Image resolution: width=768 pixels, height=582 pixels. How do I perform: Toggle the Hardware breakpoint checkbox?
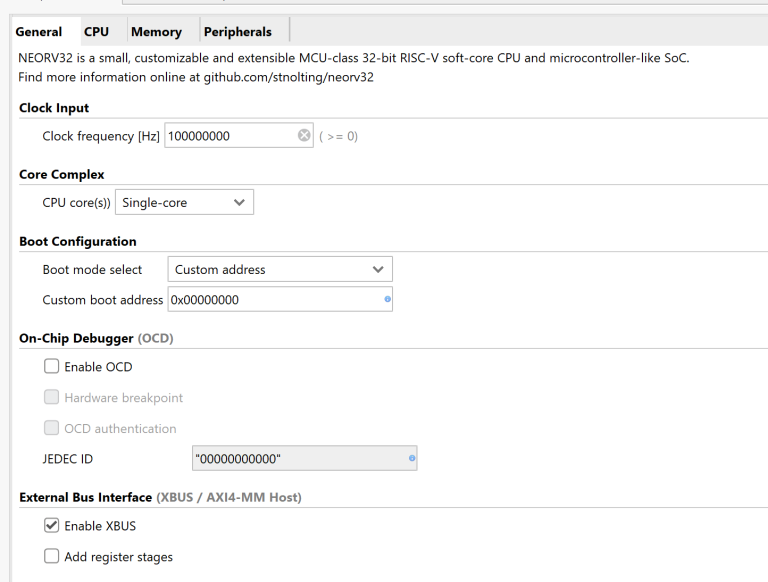click(51, 398)
